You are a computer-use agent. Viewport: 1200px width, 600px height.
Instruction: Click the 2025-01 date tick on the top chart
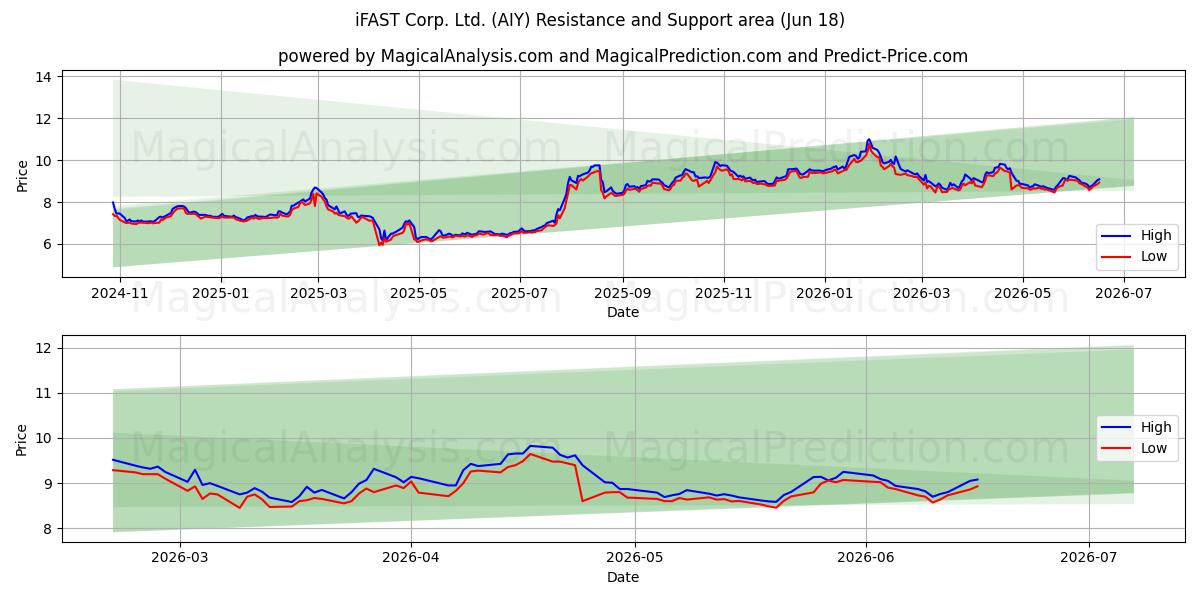(x=220, y=293)
